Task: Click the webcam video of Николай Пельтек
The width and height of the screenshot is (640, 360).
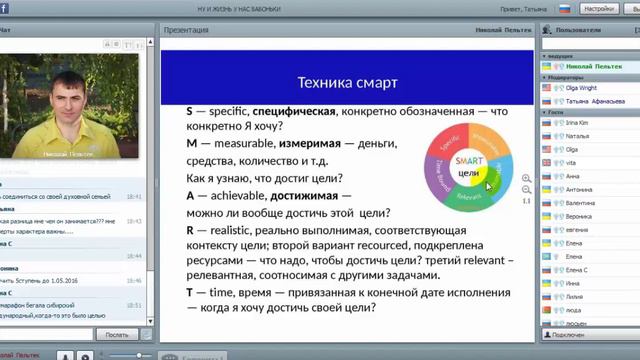Action: (69, 106)
